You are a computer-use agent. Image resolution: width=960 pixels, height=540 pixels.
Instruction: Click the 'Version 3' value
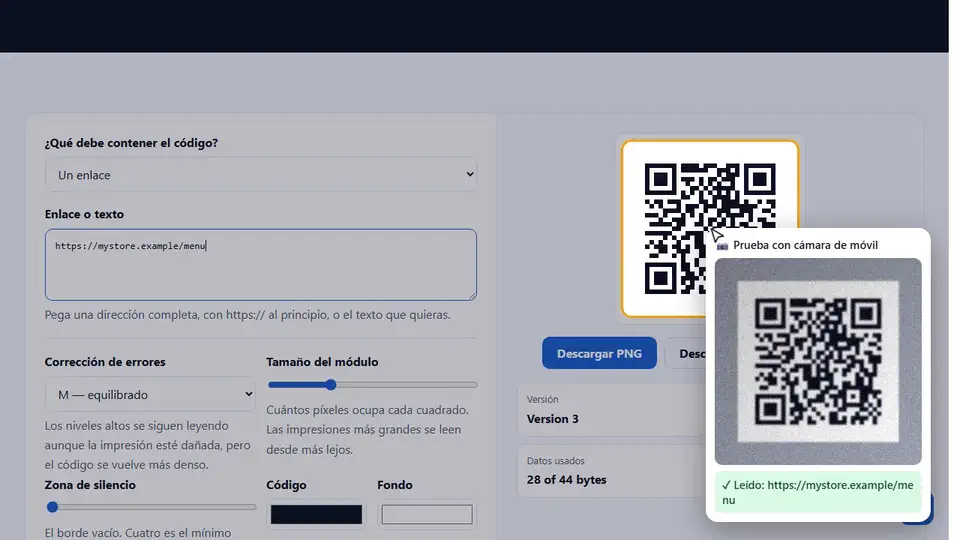click(x=552, y=419)
